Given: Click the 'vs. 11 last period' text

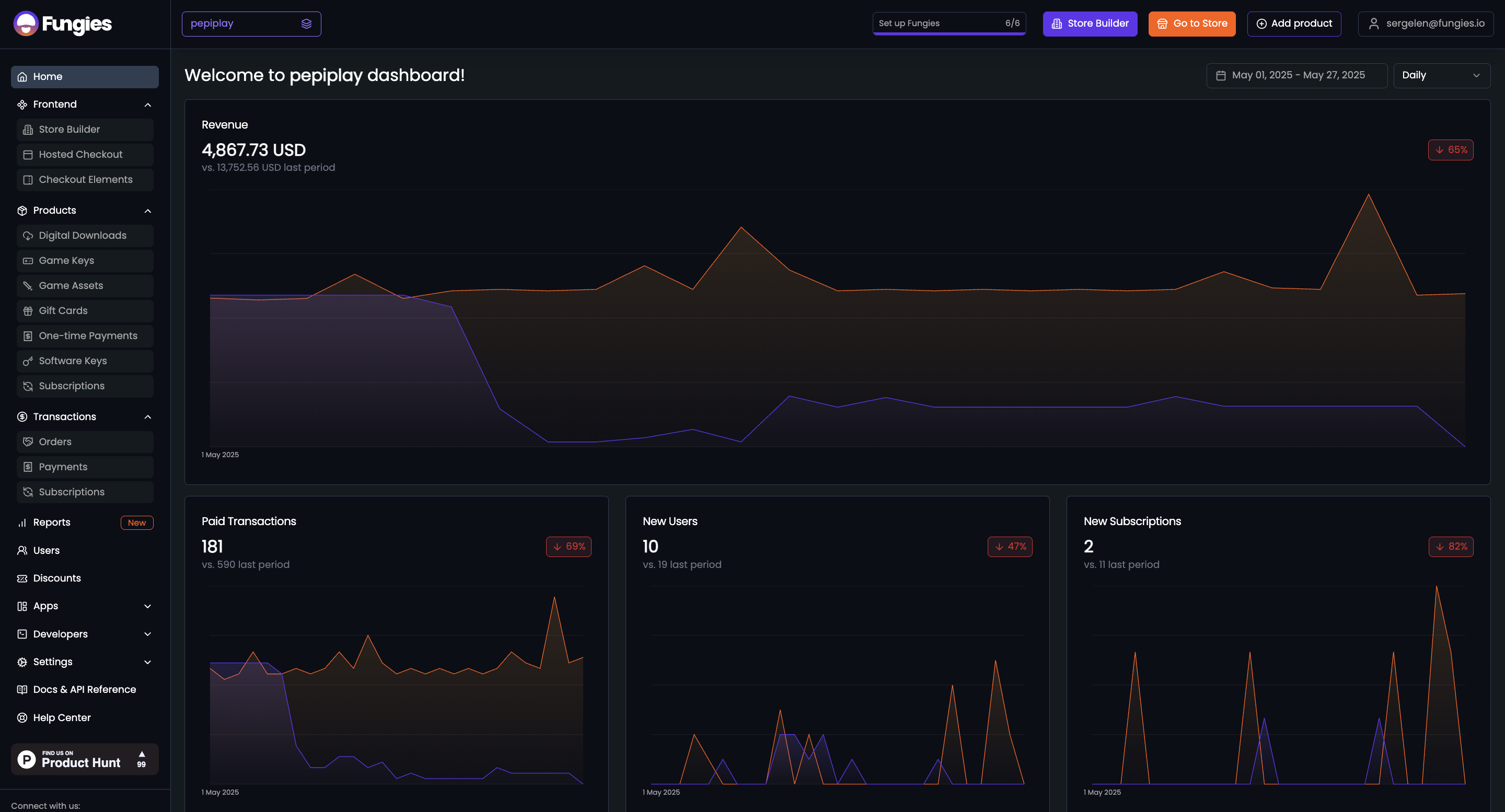Looking at the screenshot, I should point(1121,565).
